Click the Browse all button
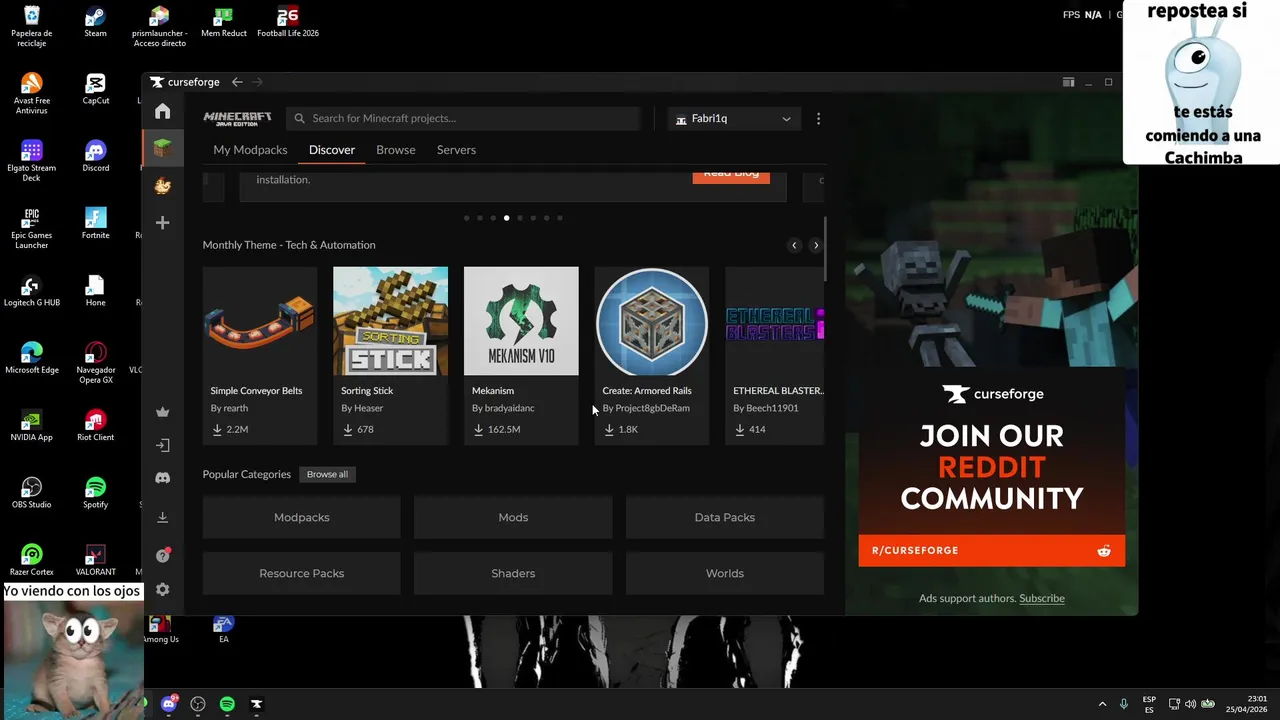Screen dimensions: 1280x720 point(327,474)
